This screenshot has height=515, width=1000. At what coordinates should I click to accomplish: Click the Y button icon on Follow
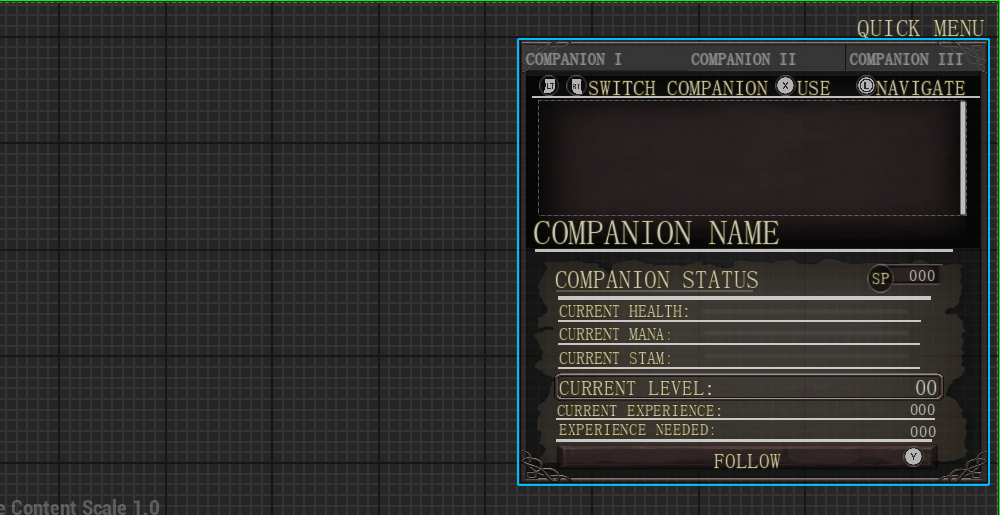tap(913, 456)
